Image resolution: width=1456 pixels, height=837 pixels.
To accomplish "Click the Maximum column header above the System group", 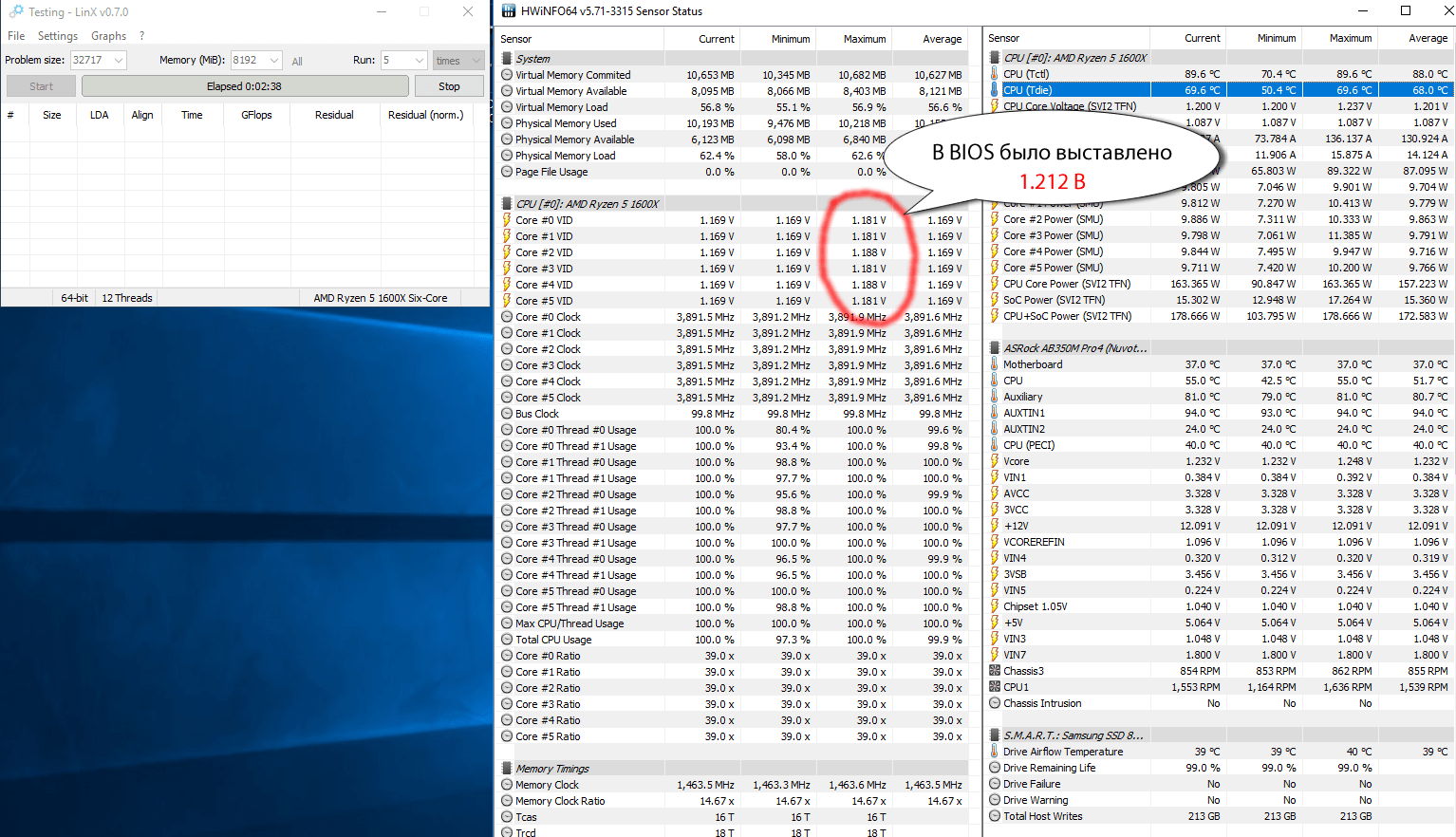I will click(x=865, y=39).
